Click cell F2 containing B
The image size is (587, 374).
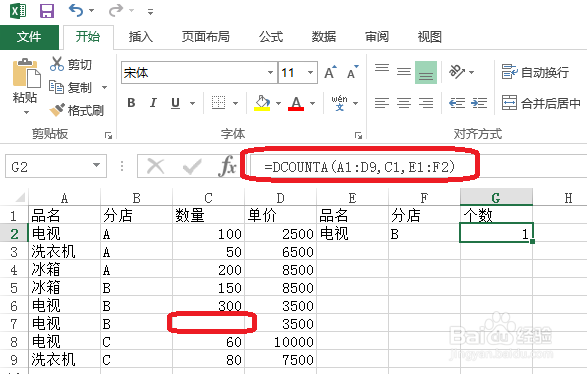coord(424,234)
